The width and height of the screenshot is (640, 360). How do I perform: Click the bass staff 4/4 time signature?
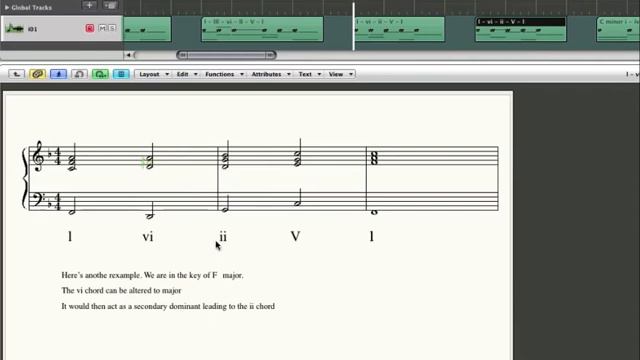57,202
